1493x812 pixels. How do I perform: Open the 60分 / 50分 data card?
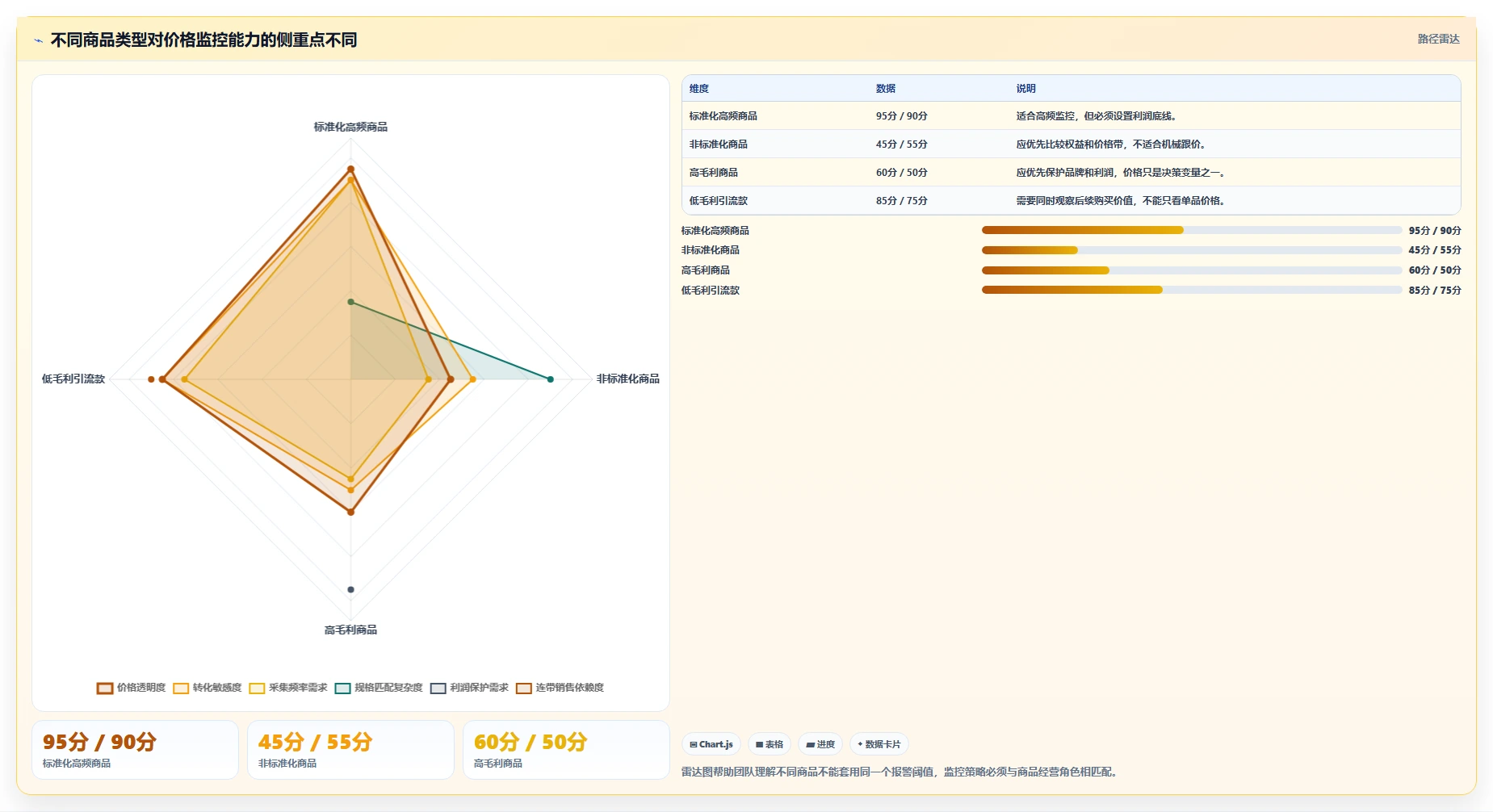(566, 750)
